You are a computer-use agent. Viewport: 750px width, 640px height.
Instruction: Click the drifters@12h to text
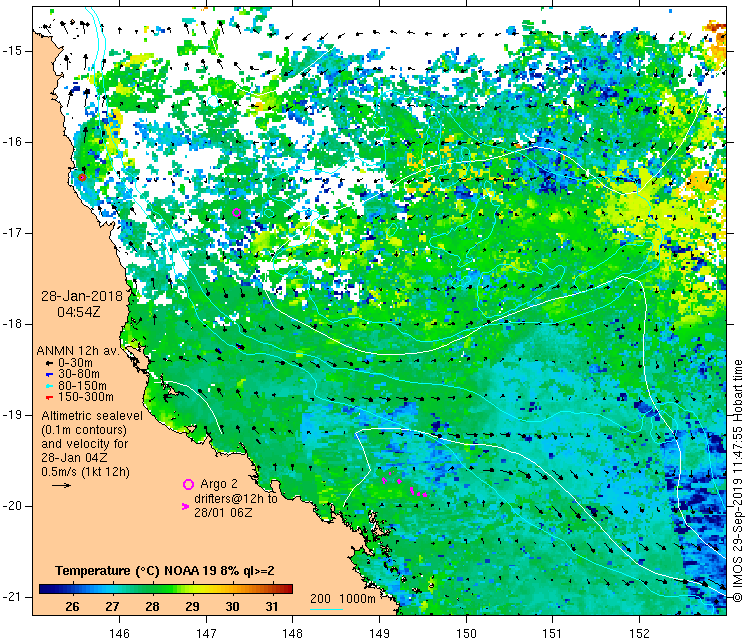click(236, 498)
